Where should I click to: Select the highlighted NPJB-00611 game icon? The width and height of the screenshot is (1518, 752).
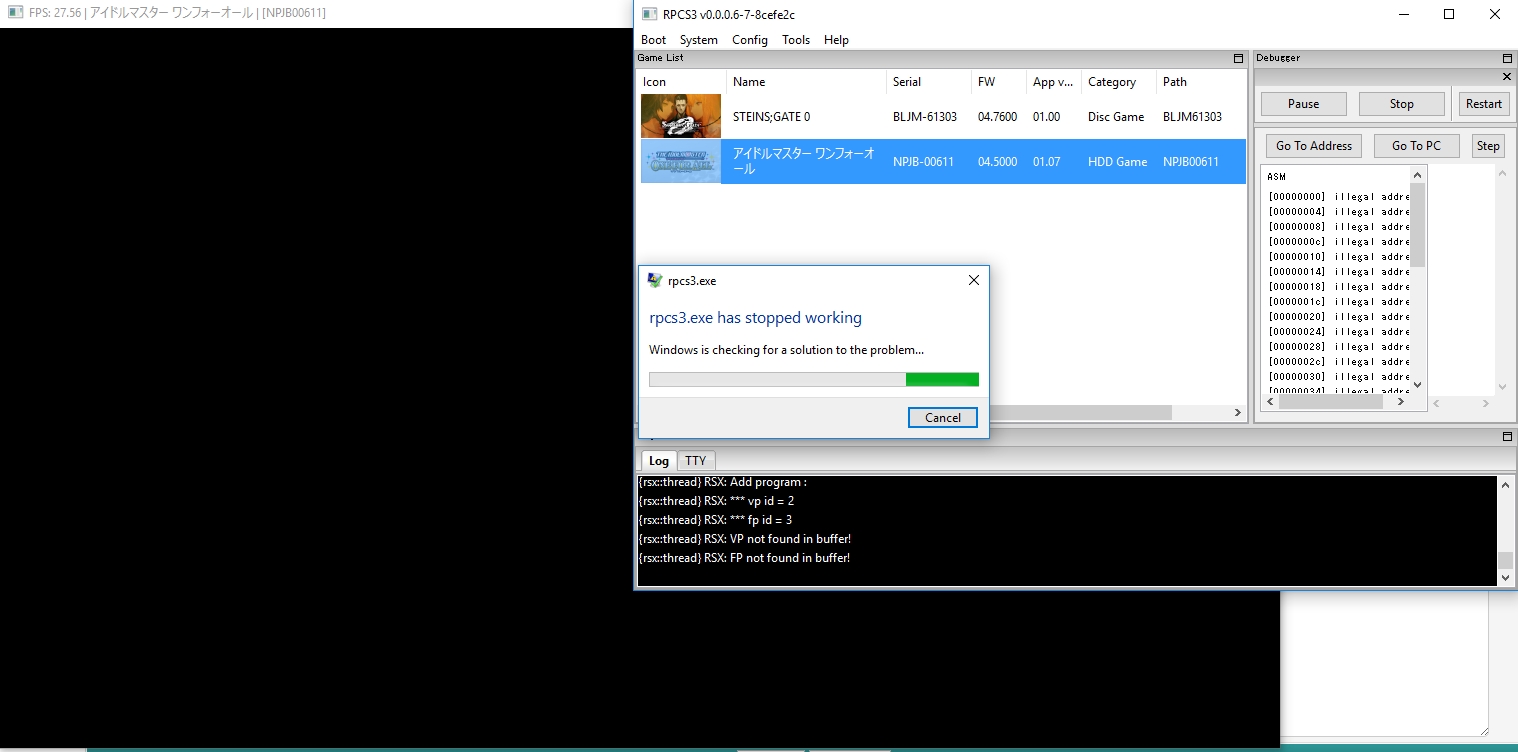[x=680, y=161]
